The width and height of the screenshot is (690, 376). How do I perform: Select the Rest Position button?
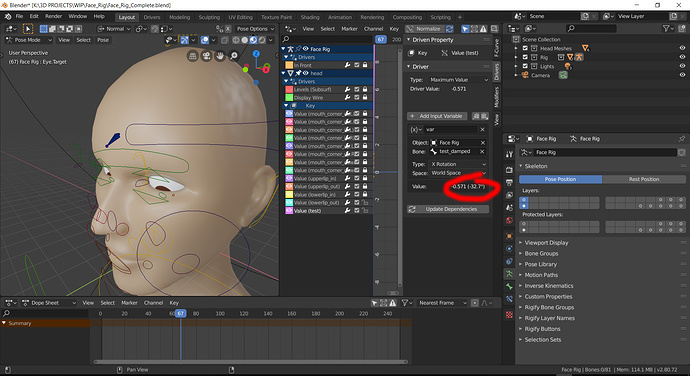(644, 179)
